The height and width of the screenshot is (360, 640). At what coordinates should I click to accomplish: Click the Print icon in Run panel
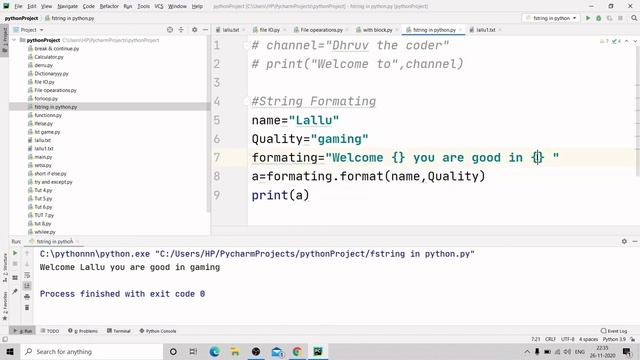click(27, 296)
